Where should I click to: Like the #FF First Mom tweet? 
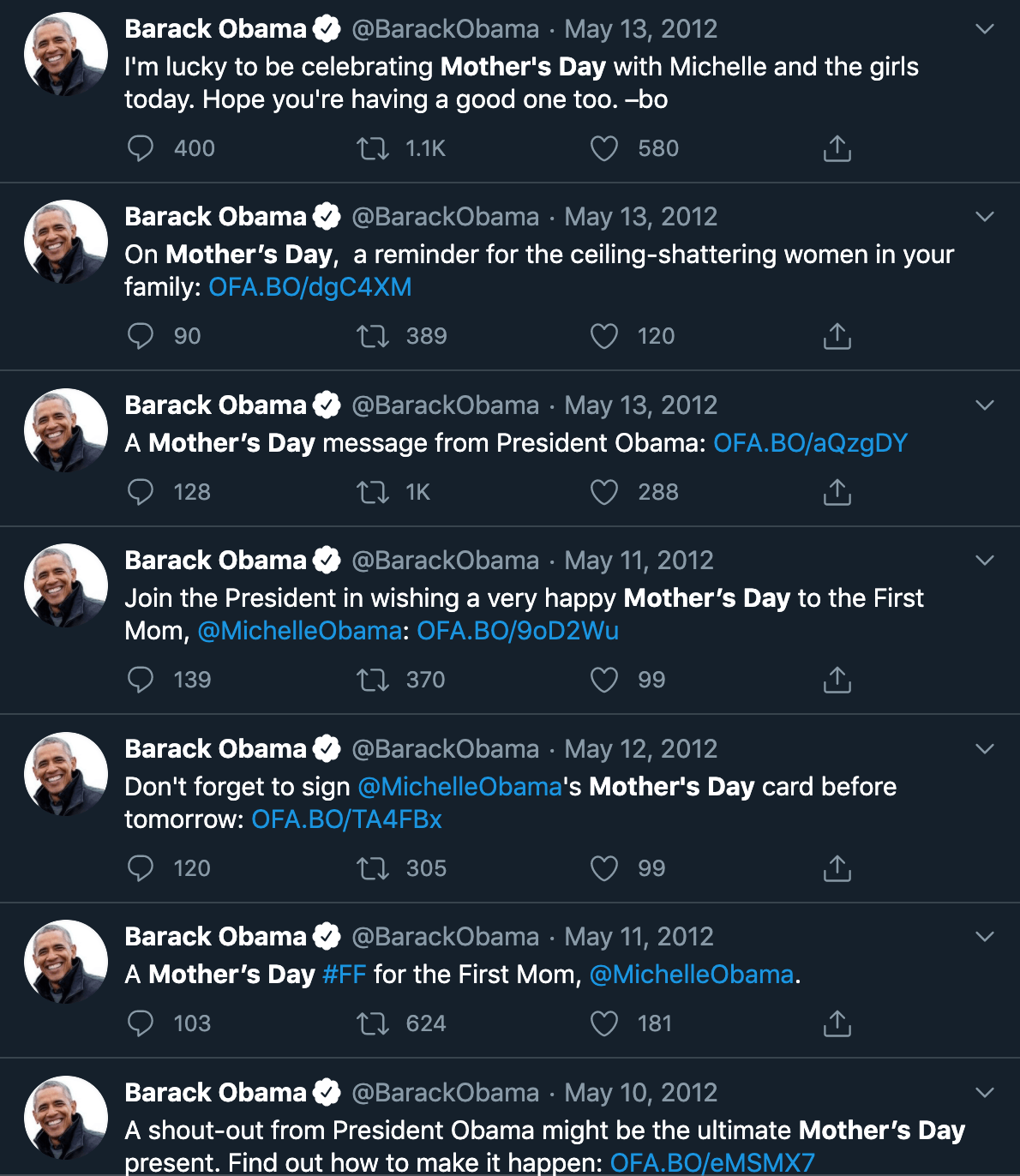click(603, 1023)
